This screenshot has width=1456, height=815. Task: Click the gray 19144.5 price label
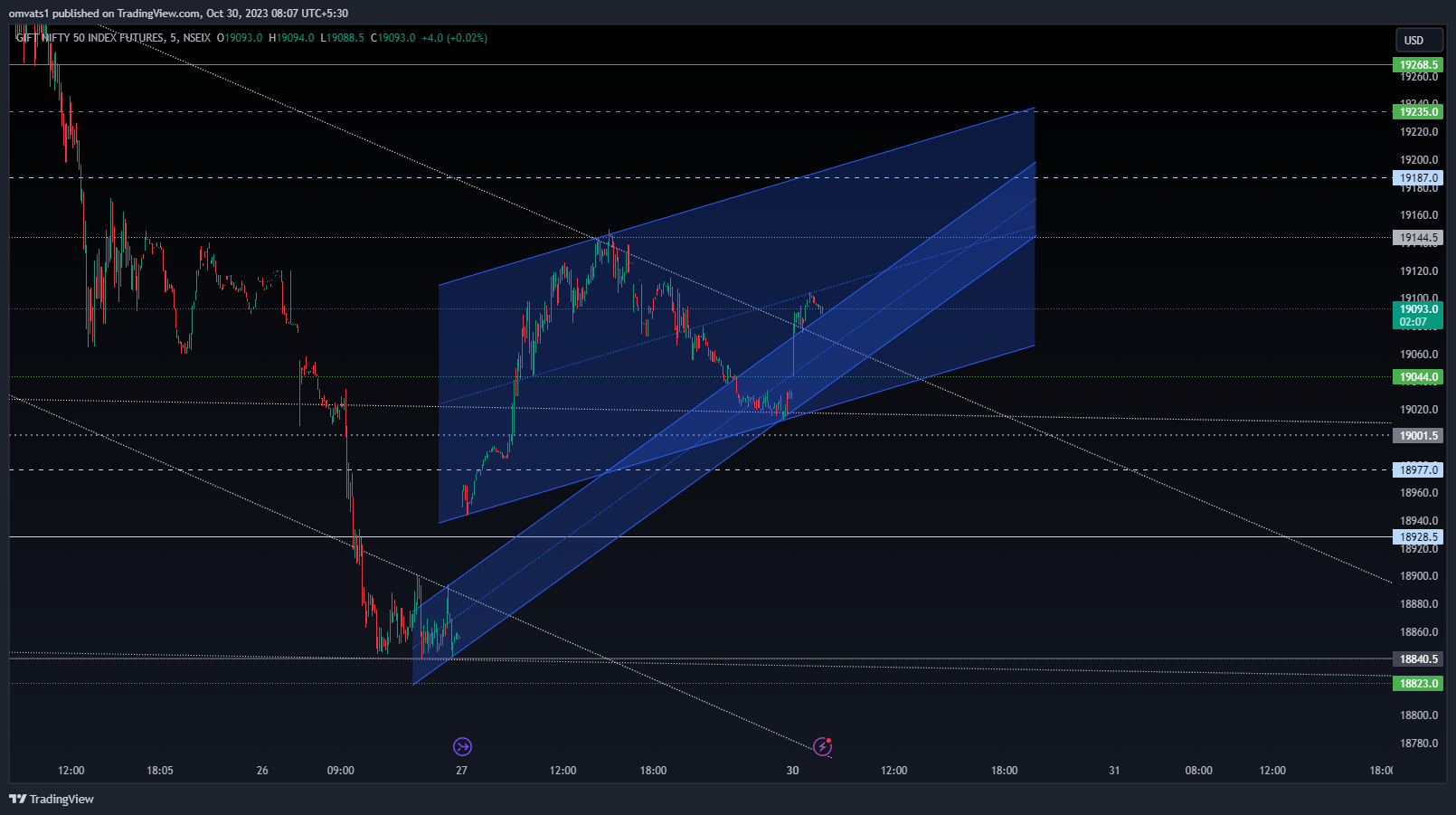[1418, 238]
